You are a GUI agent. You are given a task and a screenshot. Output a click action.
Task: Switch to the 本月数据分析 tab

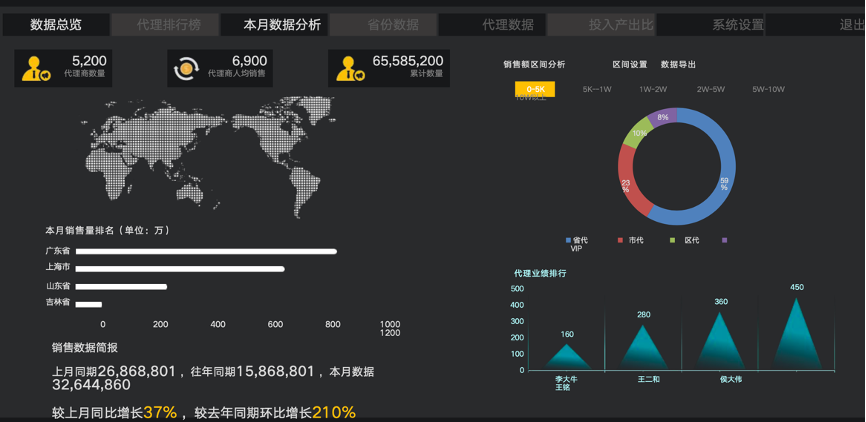coord(282,25)
